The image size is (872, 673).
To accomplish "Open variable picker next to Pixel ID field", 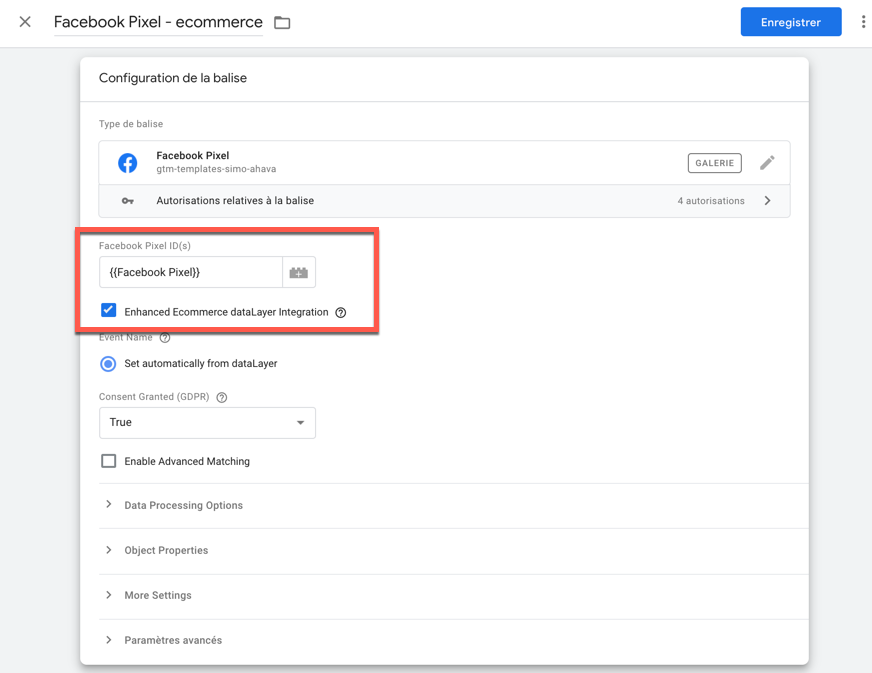I will (299, 272).
